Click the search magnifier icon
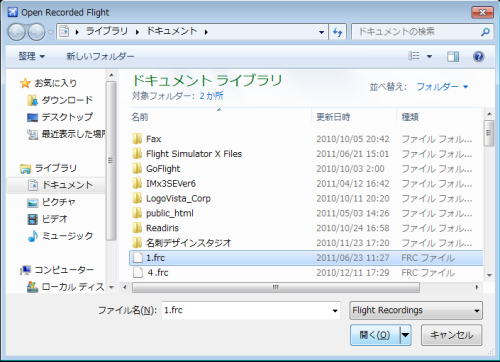 pos(485,32)
